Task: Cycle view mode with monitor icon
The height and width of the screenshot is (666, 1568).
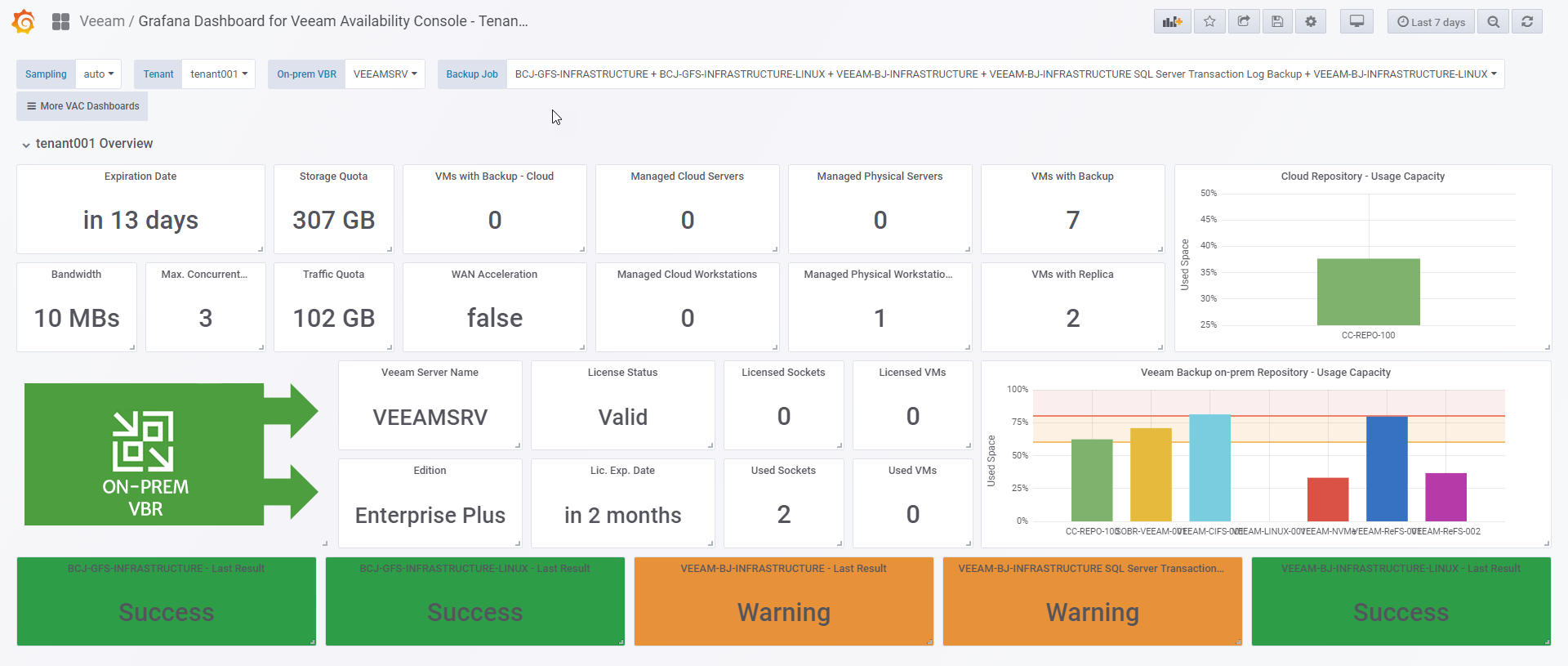Action: [1356, 22]
